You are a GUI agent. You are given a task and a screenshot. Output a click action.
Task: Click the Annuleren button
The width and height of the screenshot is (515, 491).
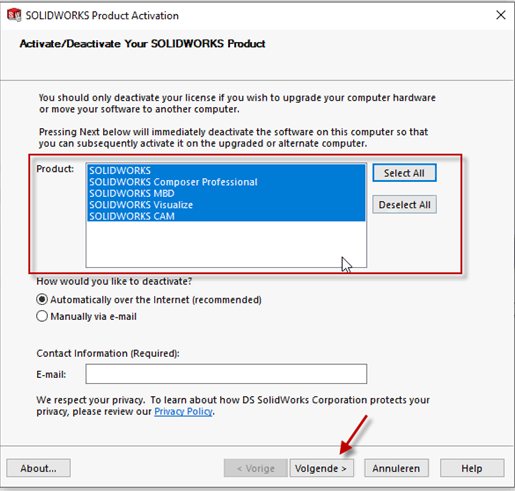(396, 468)
